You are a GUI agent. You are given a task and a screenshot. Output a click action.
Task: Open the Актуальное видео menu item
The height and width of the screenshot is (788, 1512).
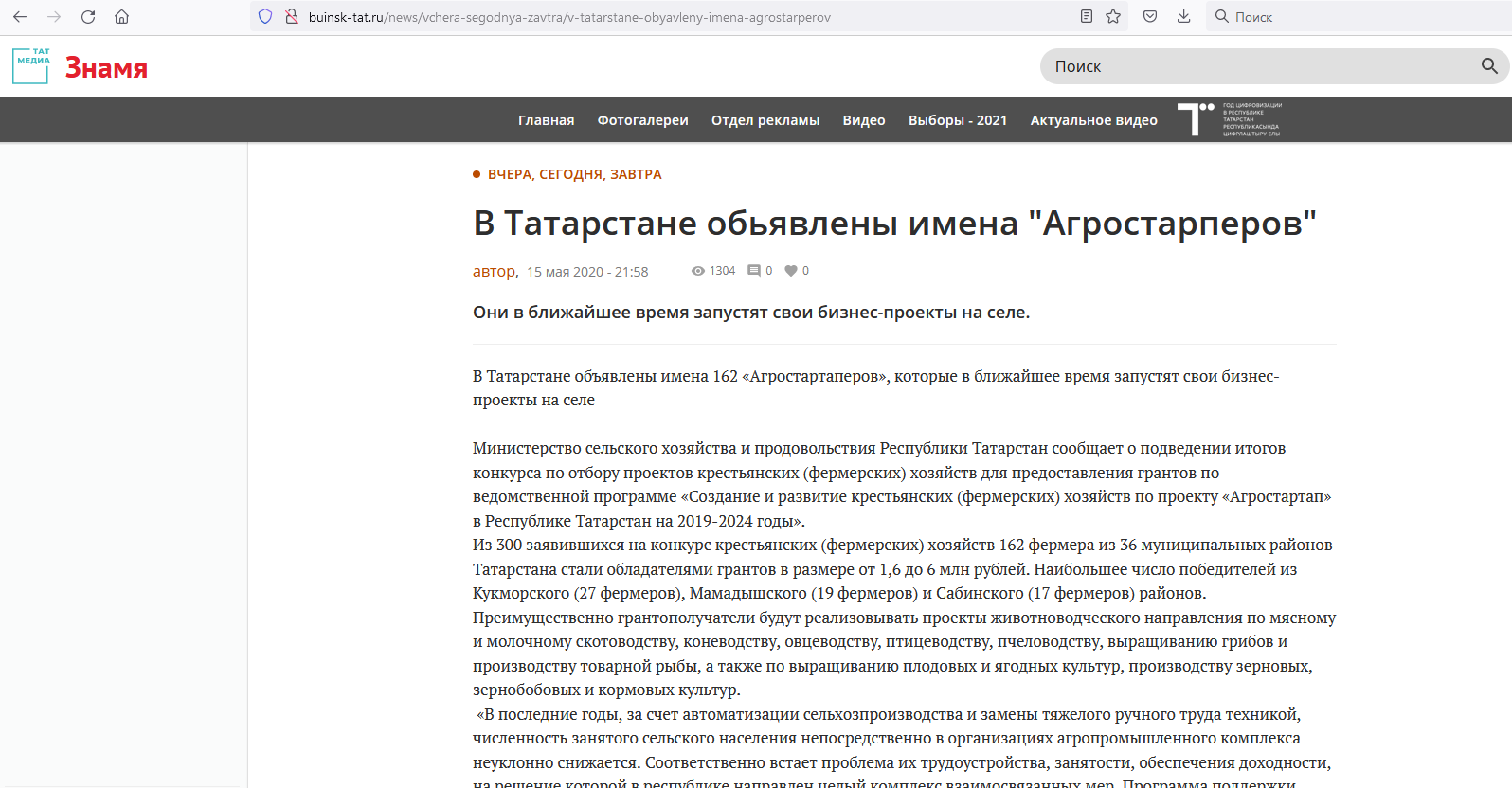(x=1094, y=120)
